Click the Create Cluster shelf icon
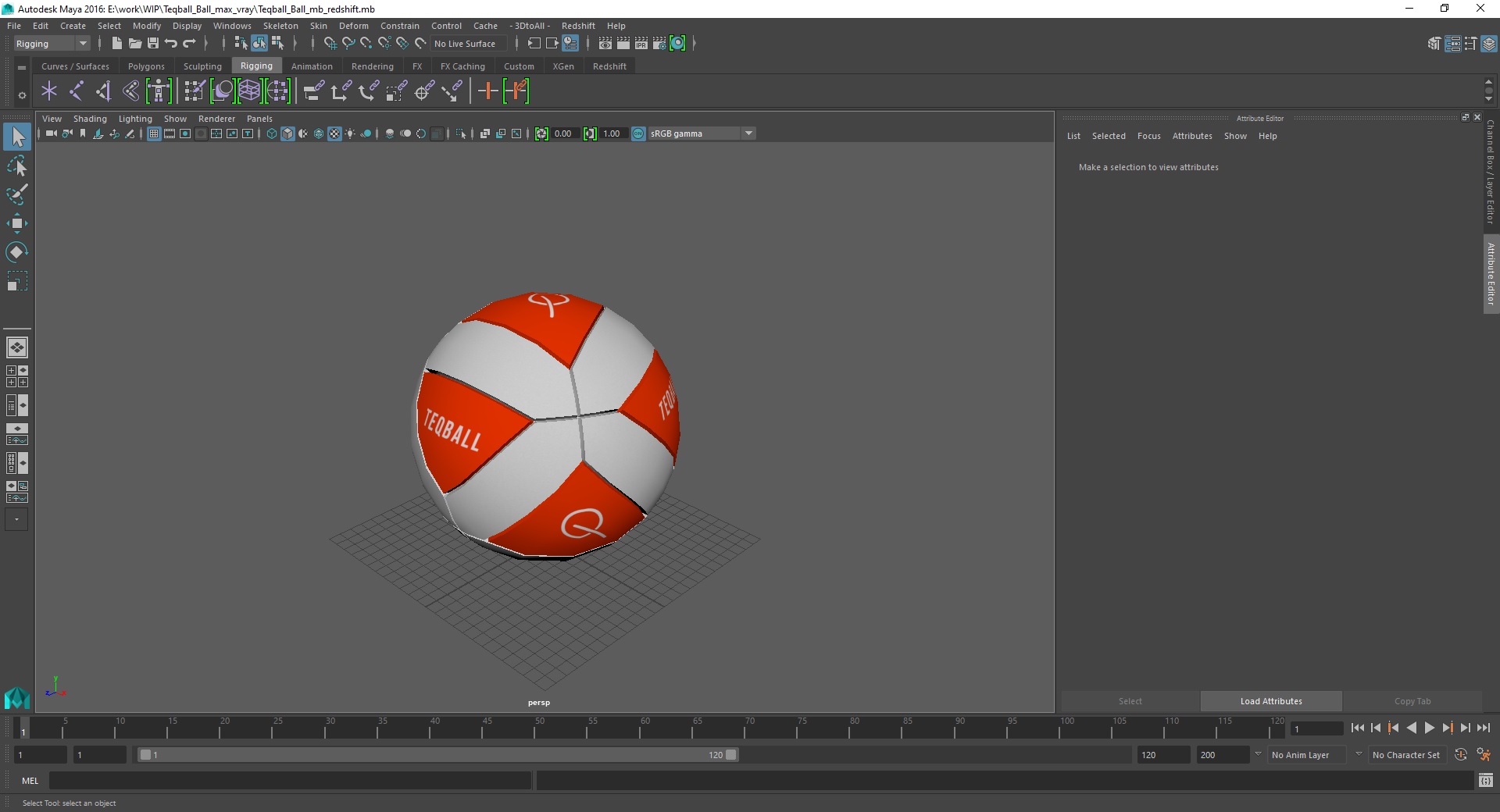 (x=277, y=91)
